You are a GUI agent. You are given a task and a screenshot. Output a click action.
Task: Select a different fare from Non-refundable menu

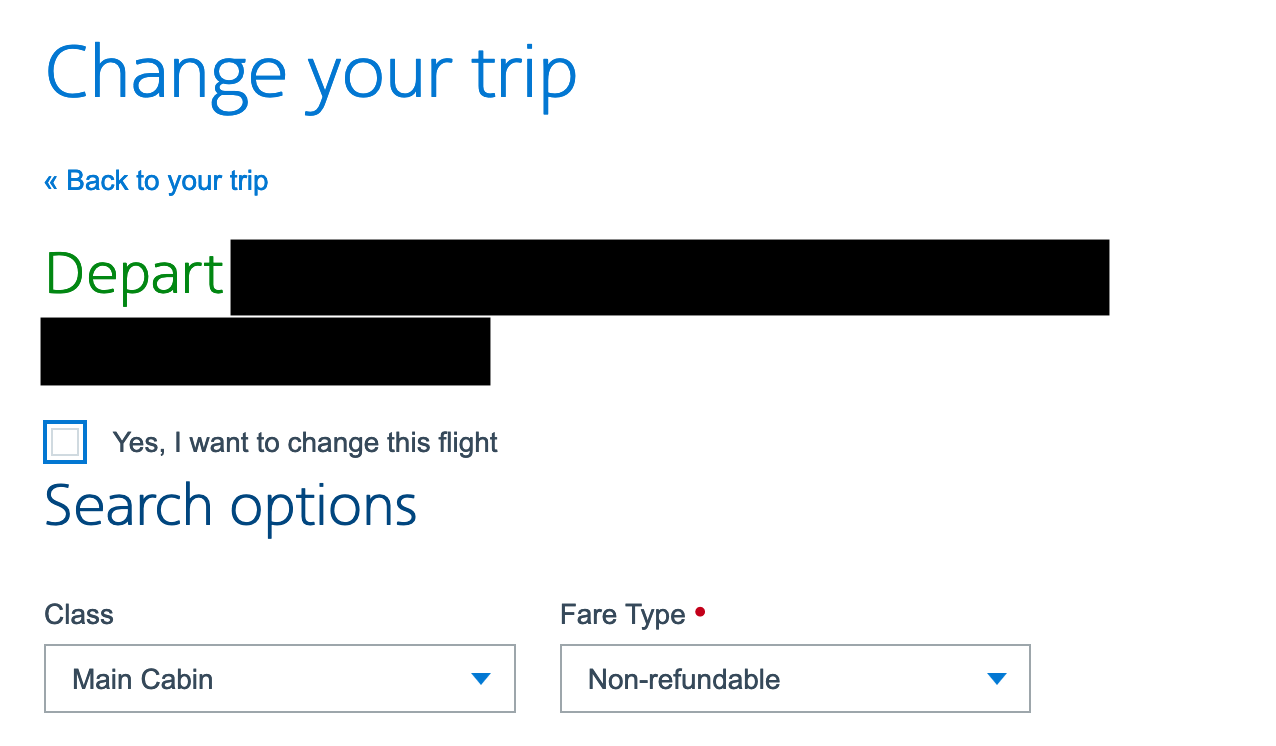coord(795,678)
